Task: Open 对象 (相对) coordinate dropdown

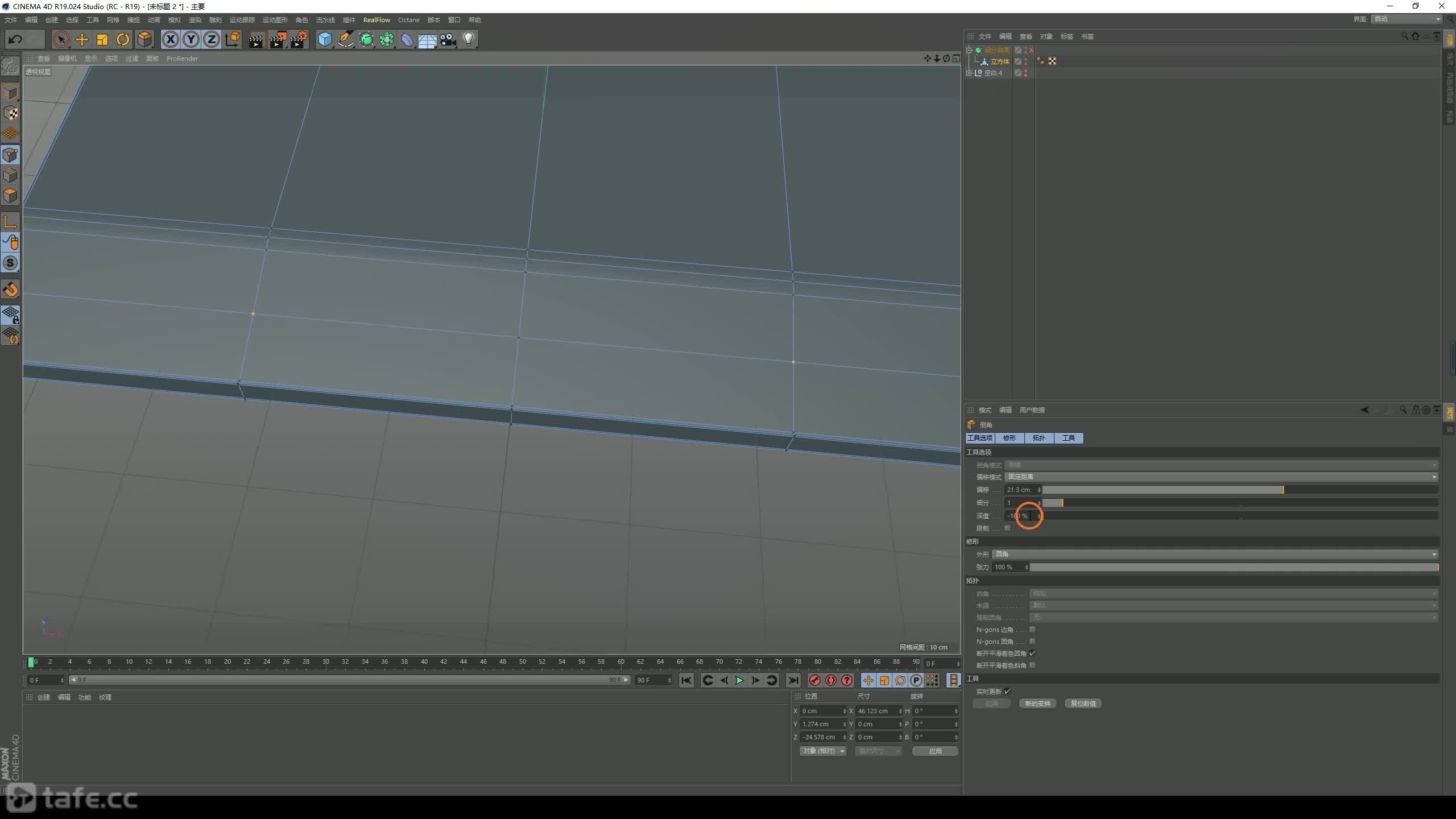Action: pos(823,751)
